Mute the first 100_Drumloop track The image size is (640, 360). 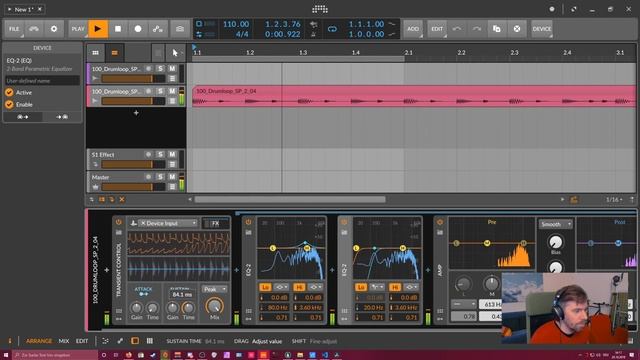172,69
